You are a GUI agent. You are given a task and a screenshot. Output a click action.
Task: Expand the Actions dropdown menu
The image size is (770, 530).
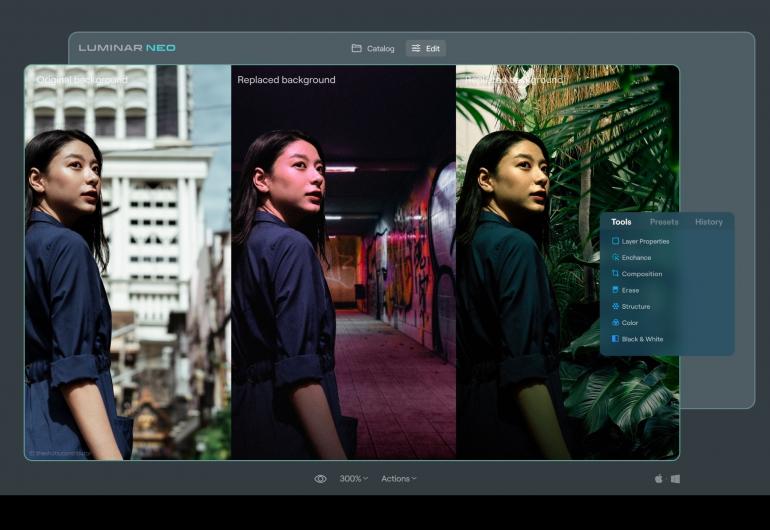pyautogui.click(x=398, y=479)
